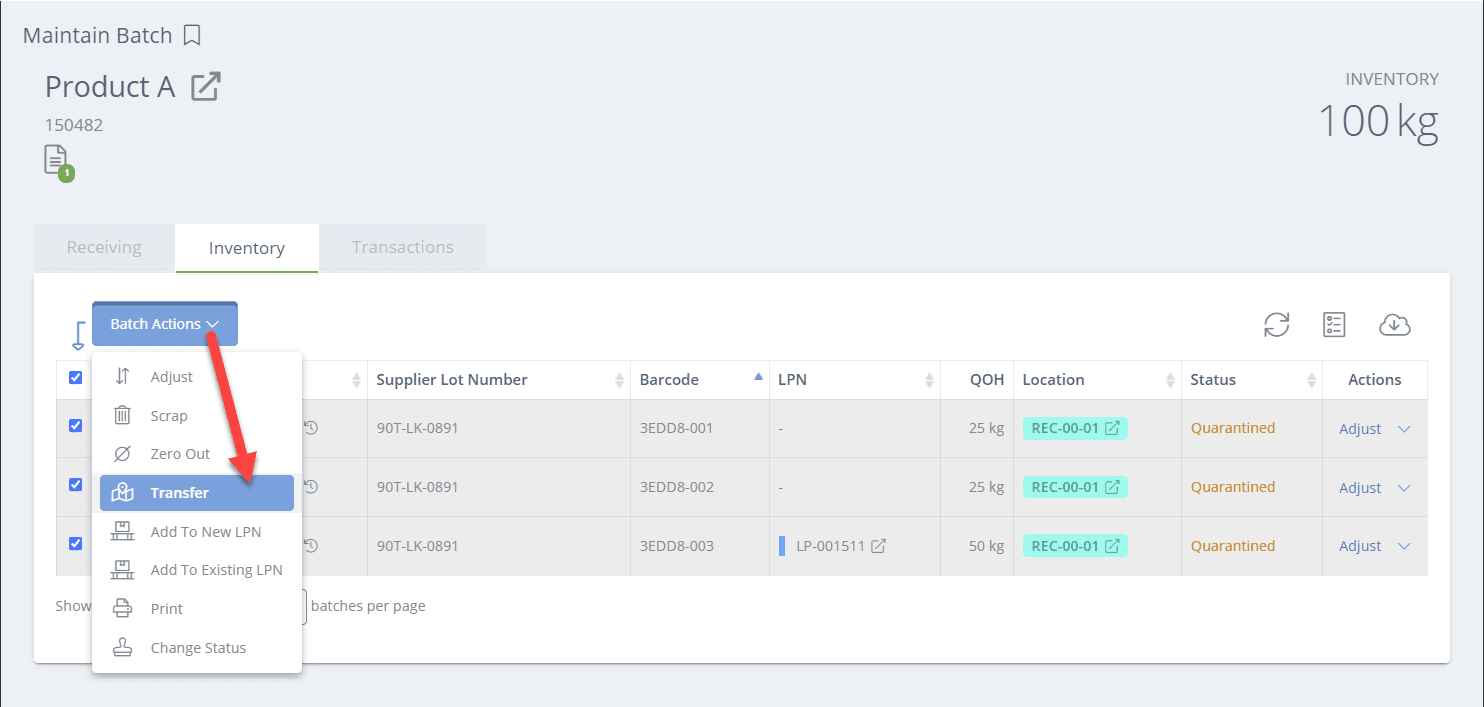The image size is (1484, 707).
Task: Click the cloud download export icon
Action: coord(1395,325)
